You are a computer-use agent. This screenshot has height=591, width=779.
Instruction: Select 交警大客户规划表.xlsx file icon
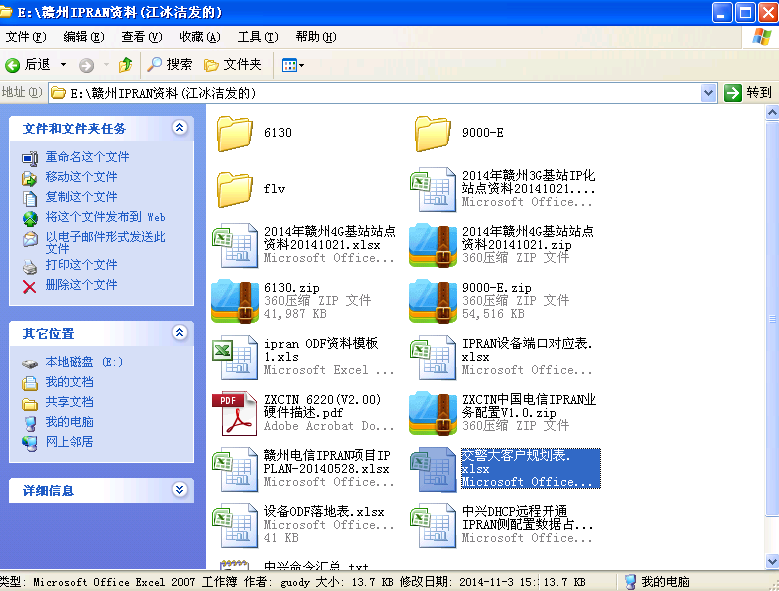[x=433, y=470]
